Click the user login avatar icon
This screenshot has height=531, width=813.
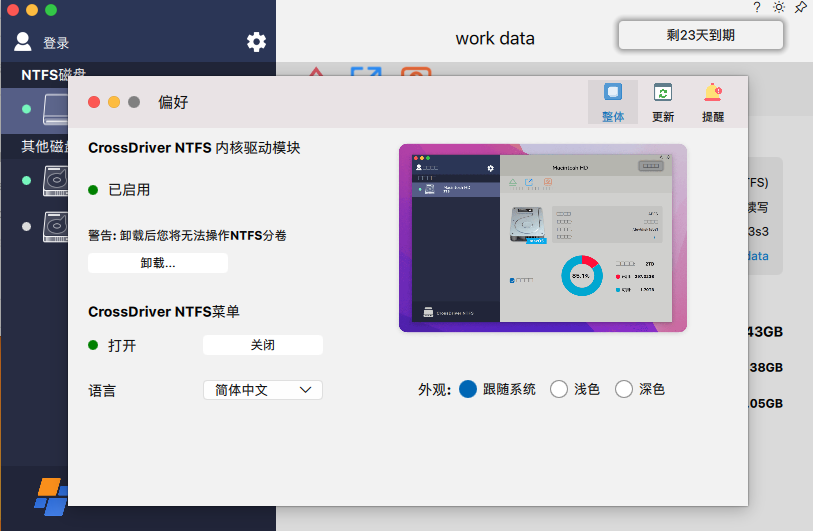(x=23, y=42)
